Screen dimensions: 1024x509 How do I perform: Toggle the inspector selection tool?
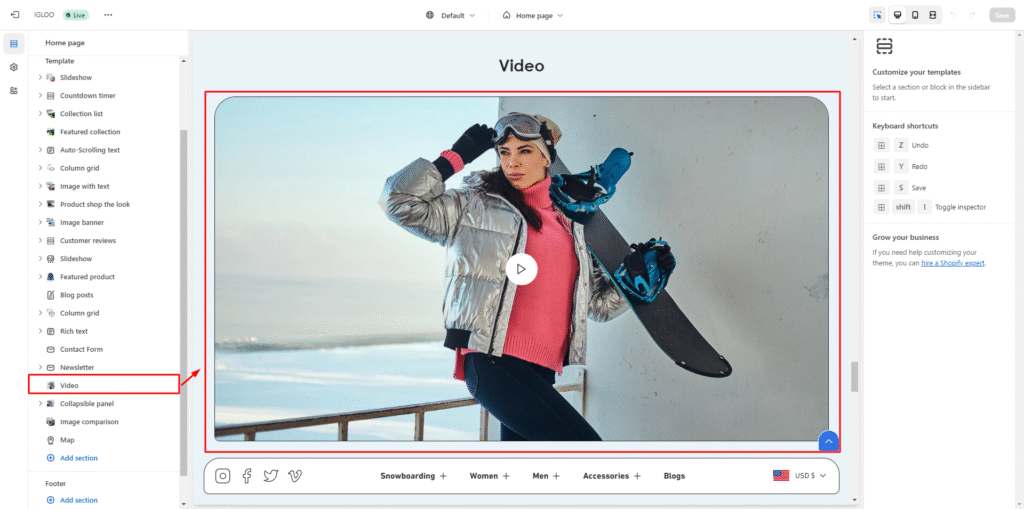[877, 15]
